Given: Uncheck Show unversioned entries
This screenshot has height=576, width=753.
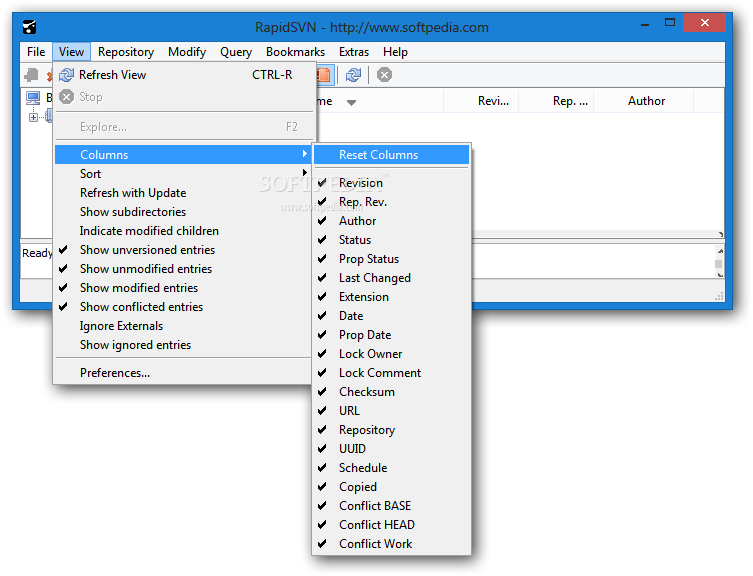Looking at the screenshot, I should point(184,250).
